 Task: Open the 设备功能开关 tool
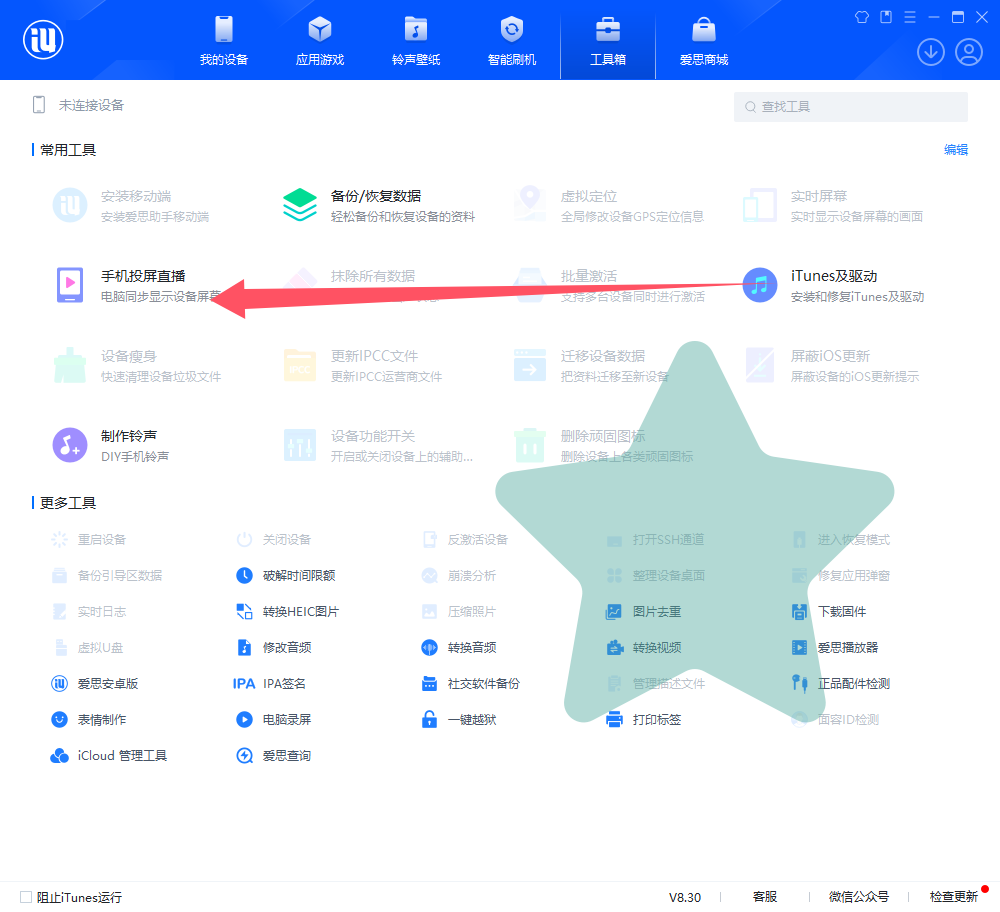(x=378, y=445)
